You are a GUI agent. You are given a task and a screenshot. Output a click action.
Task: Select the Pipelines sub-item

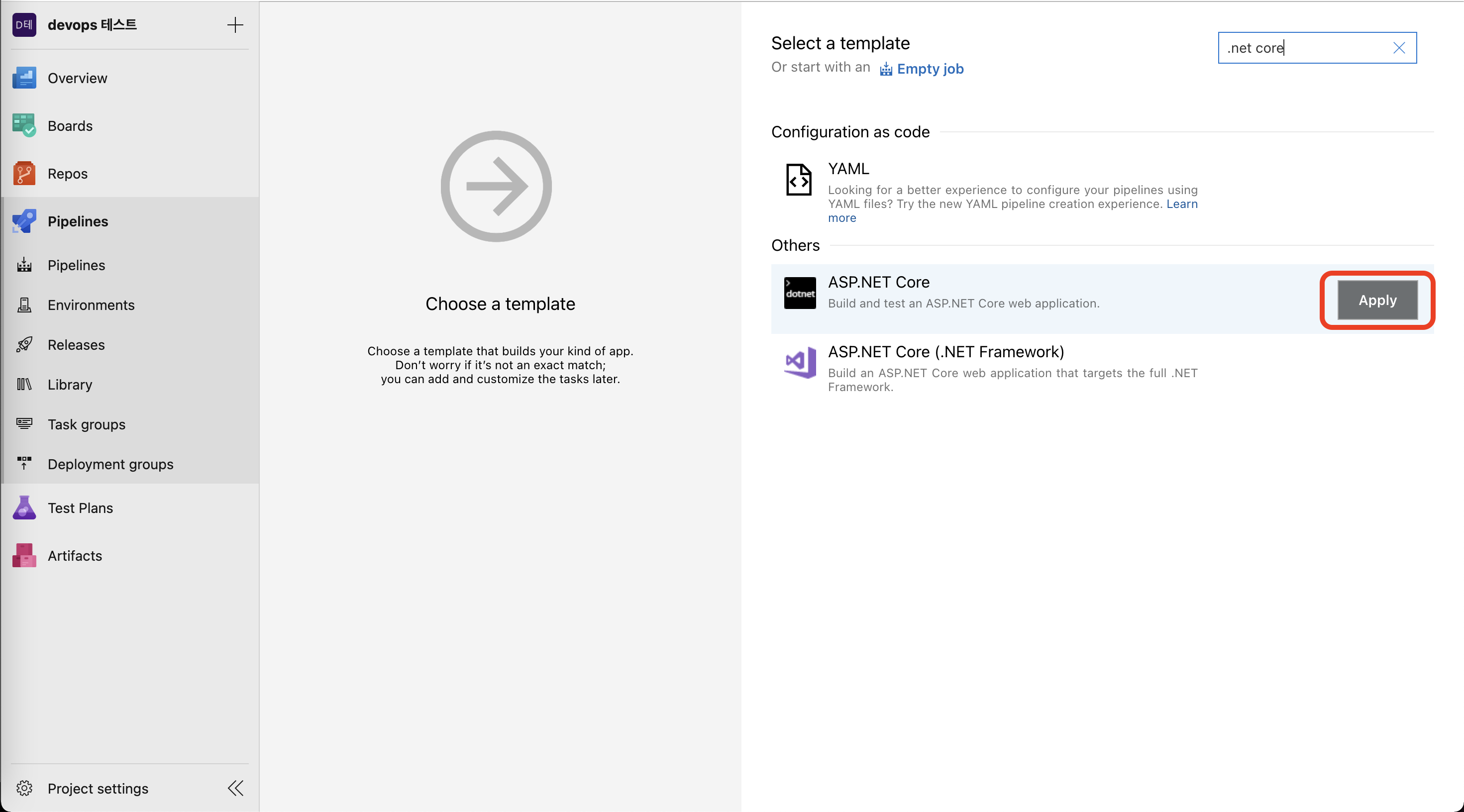[x=76, y=265]
